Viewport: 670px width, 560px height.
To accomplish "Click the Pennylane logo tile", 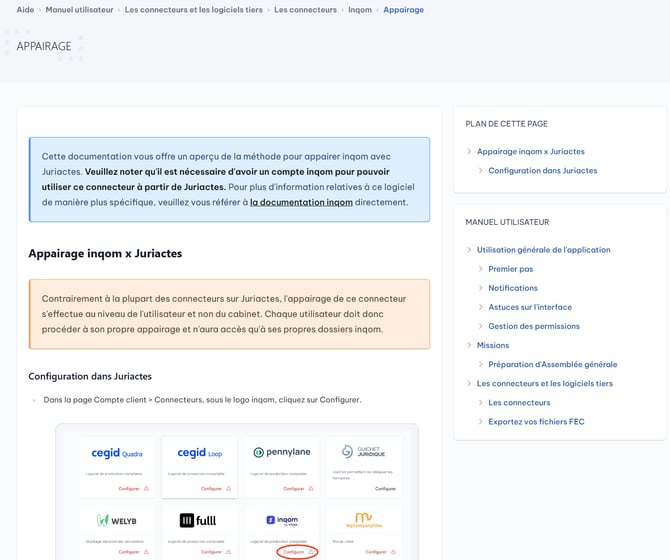I will (281, 453).
